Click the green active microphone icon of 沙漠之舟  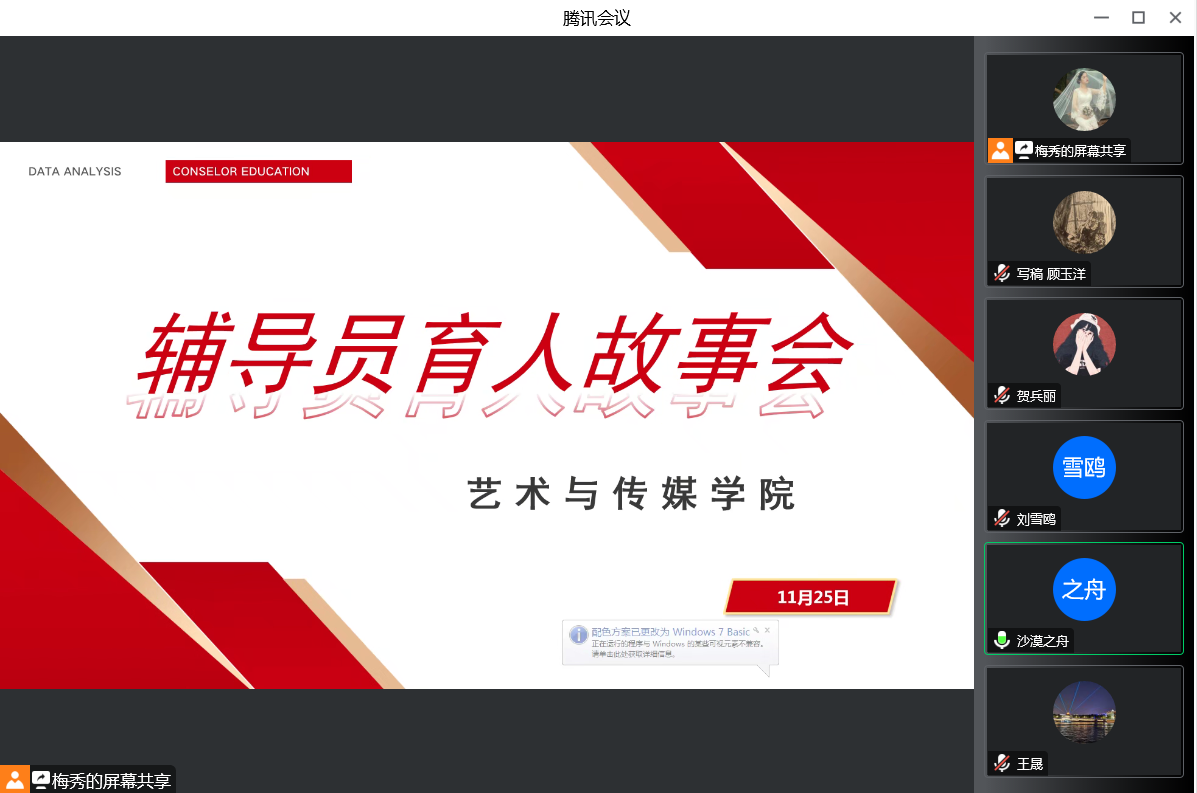(1001, 641)
